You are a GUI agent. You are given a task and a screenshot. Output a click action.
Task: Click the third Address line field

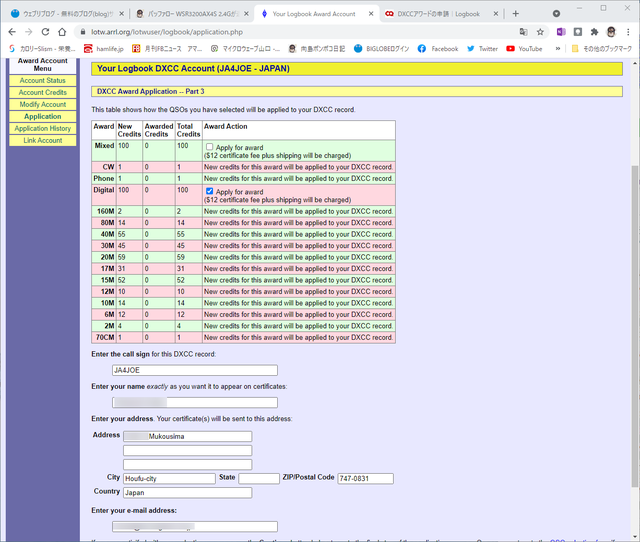(188, 464)
